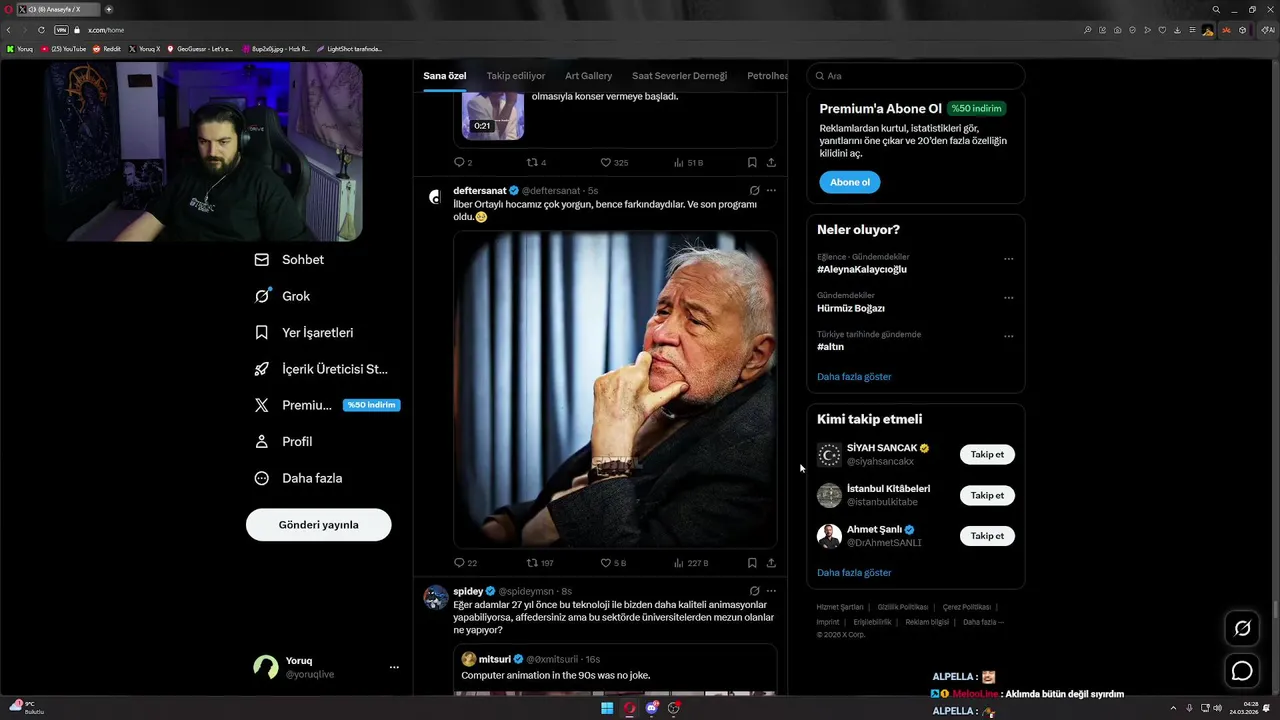Screen dimensions: 1280x720
Task: Open Yer İşaretleri bookmarks
Action: [x=304, y=333]
